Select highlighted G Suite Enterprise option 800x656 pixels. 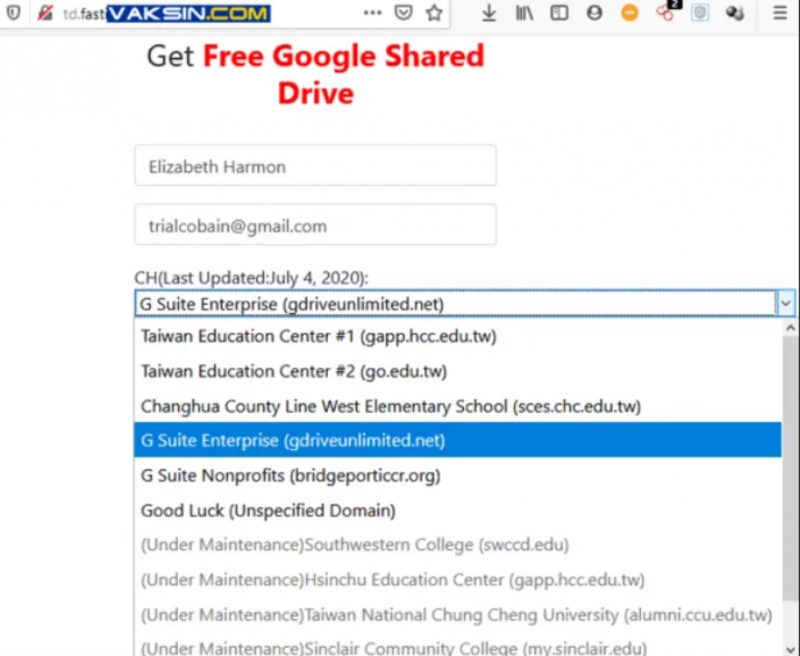click(x=458, y=440)
